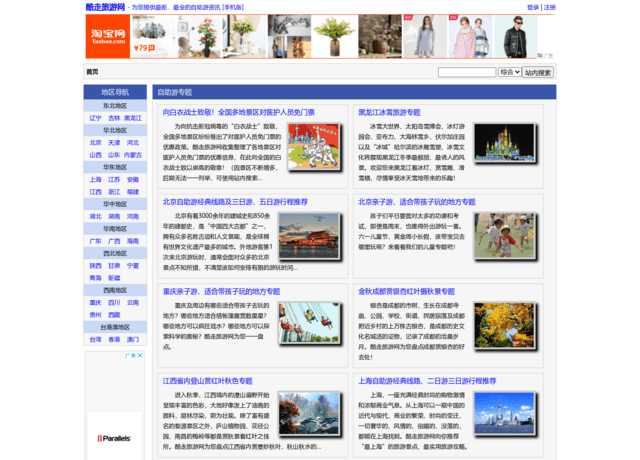Screen dimensions: 640x460
Task: Click the 站内搜索 search button
Action: click(x=539, y=72)
